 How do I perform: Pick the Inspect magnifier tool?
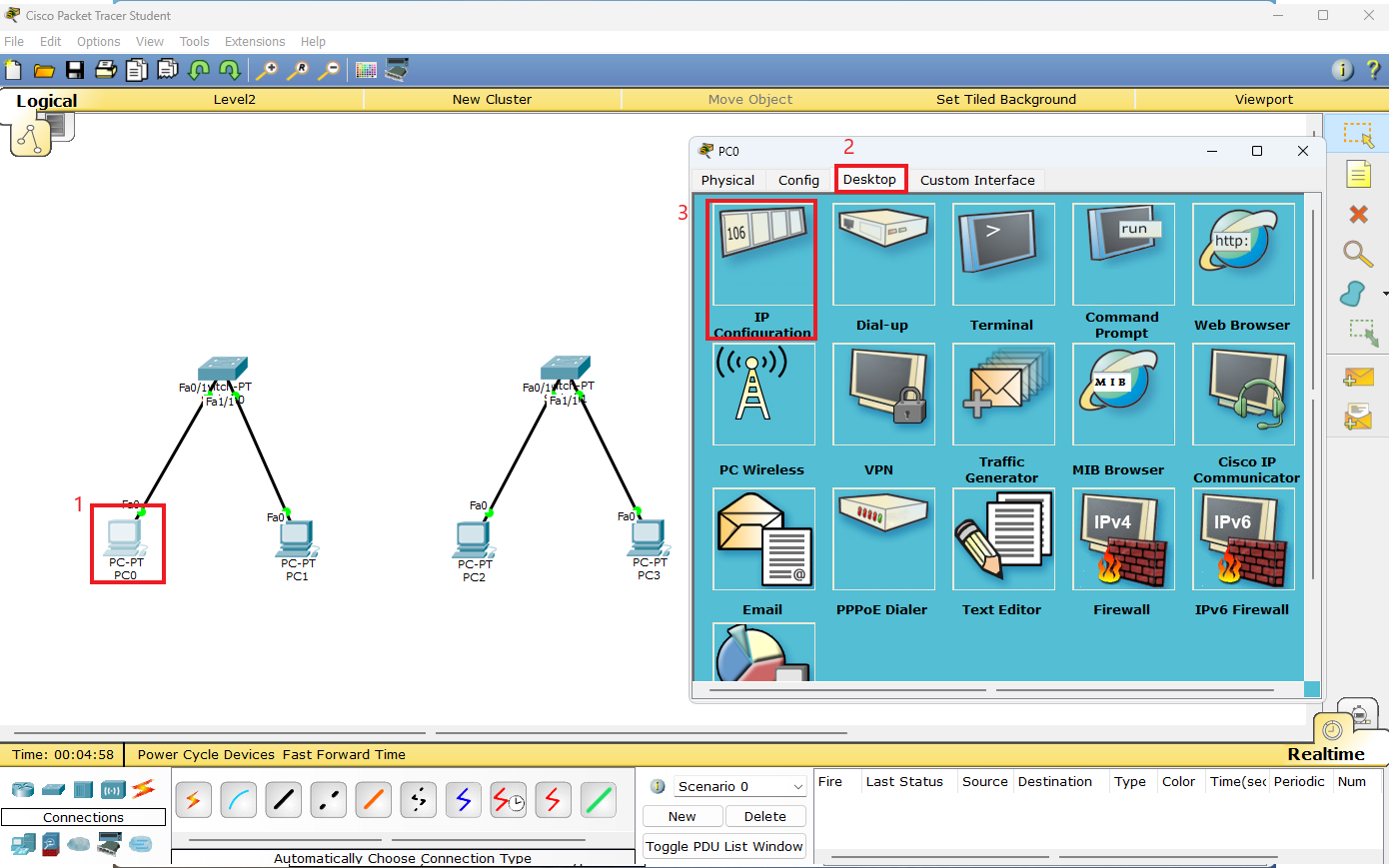[x=1357, y=254]
